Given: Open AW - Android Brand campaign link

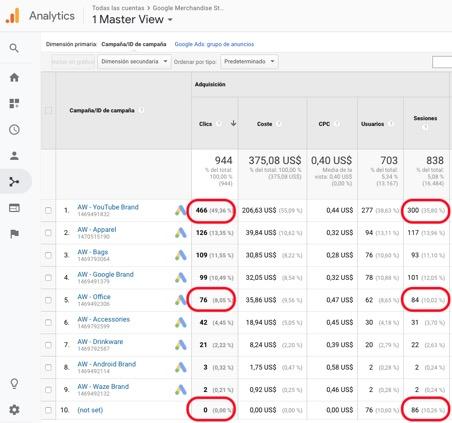Looking at the screenshot, I should pyautogui.click(x=107, y=364).
